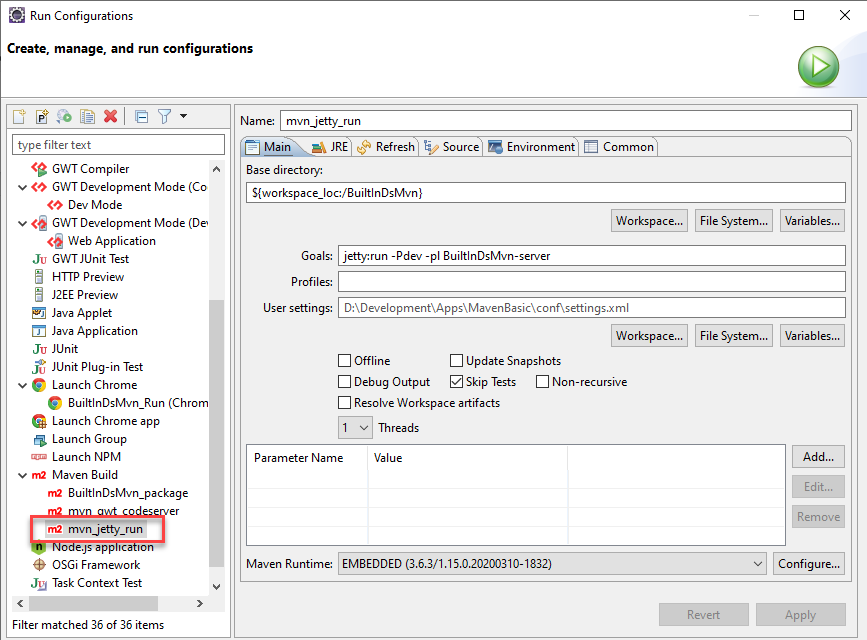This screenshot has height=640, width=867.
Task: Switch to the JRE tab
Action: [331, 147]
